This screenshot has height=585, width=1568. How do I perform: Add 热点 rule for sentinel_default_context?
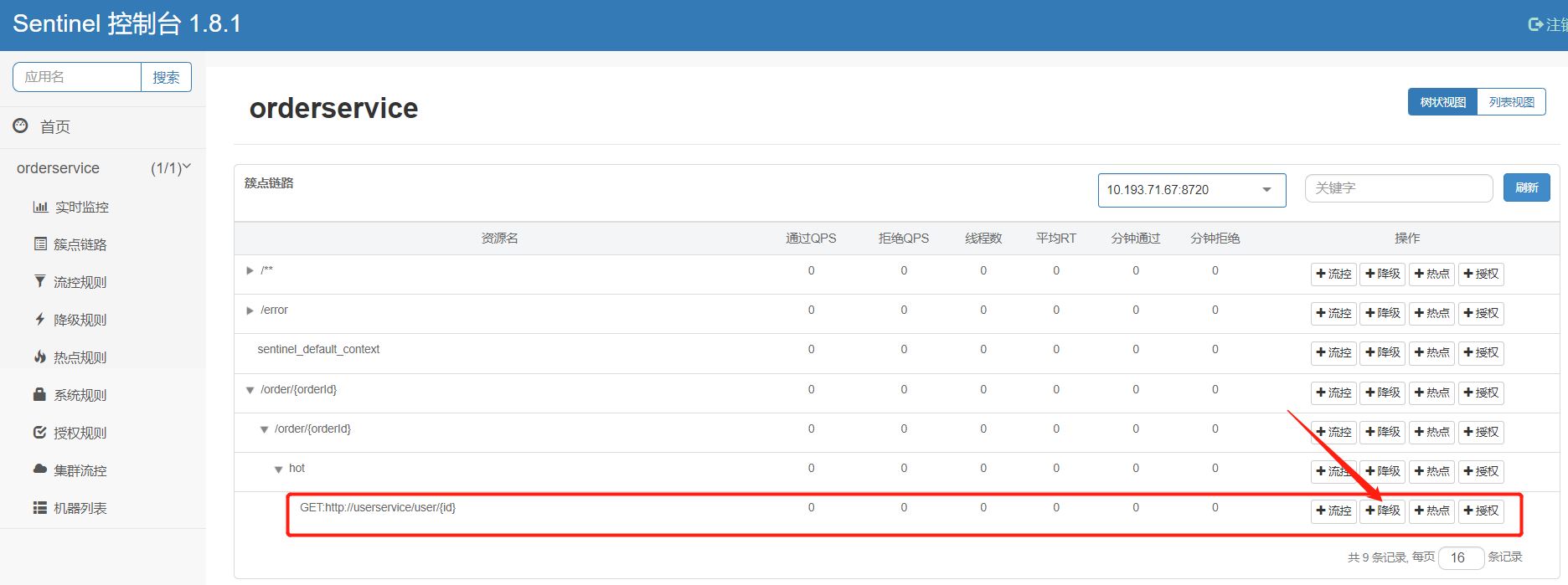tap(1432, 352)
